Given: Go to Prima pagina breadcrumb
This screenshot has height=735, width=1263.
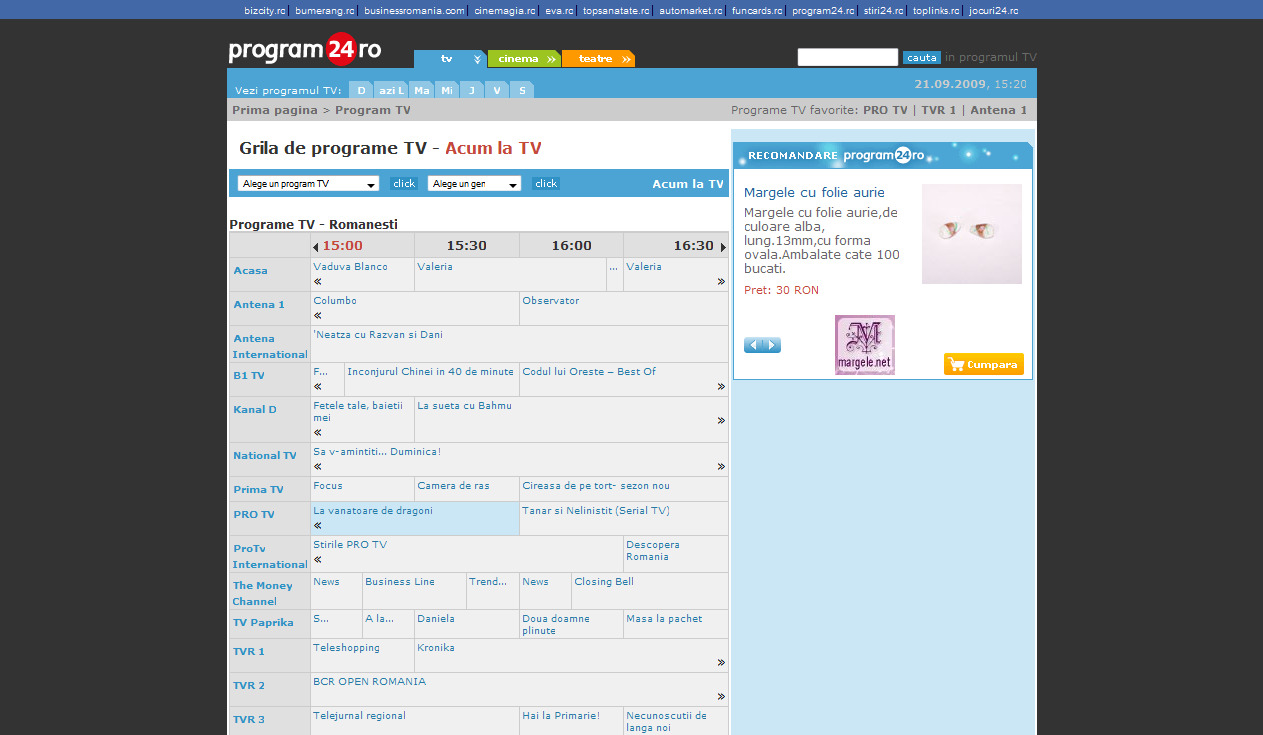Looking at the screenshot, I should tap(275, 110).
